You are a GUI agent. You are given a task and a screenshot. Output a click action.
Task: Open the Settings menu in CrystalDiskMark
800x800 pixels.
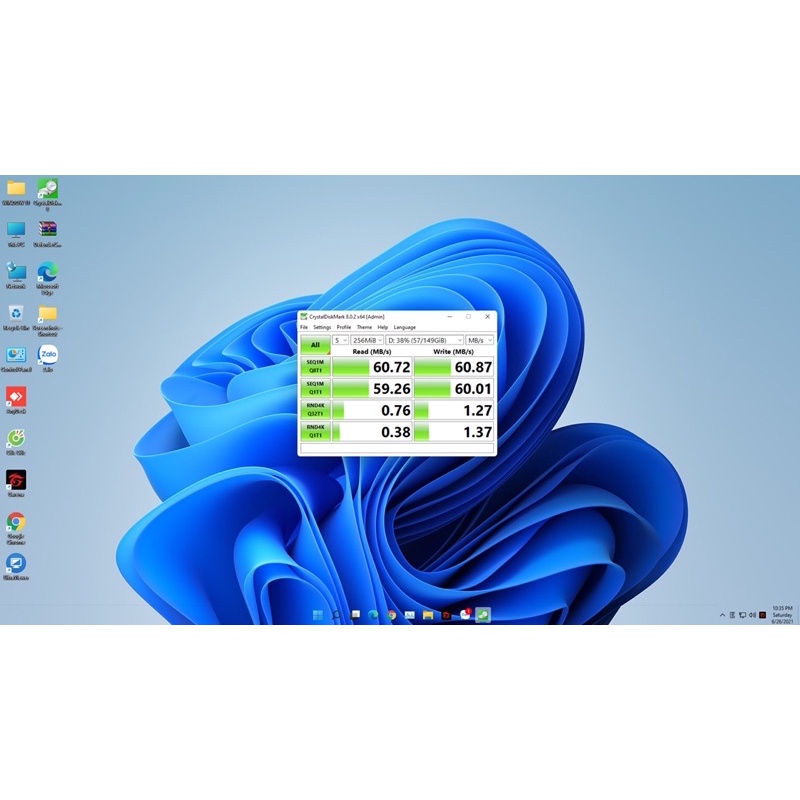click(322, 327)
